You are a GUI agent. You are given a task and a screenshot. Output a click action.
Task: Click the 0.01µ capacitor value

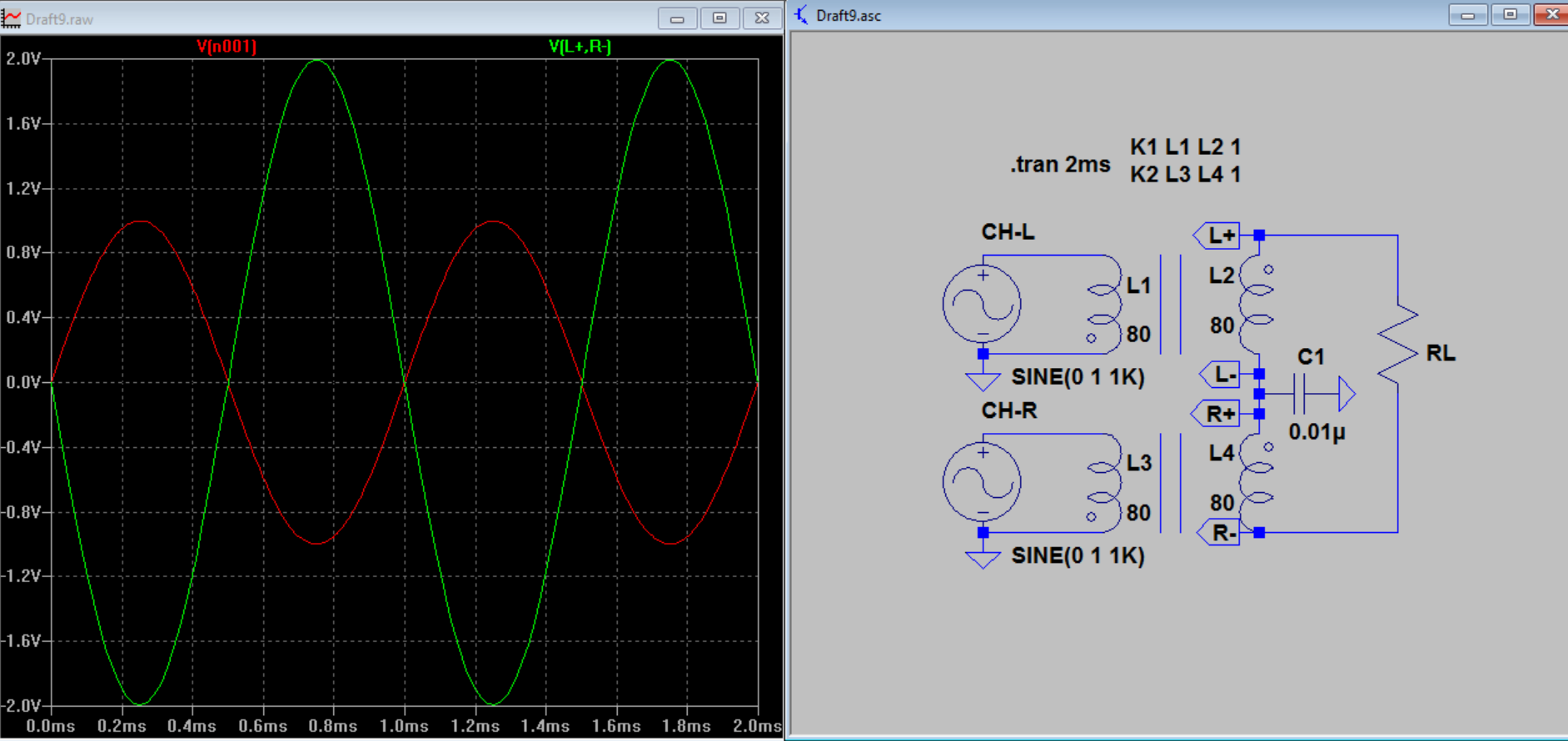pyautogui.click(x=1317, y=431)
